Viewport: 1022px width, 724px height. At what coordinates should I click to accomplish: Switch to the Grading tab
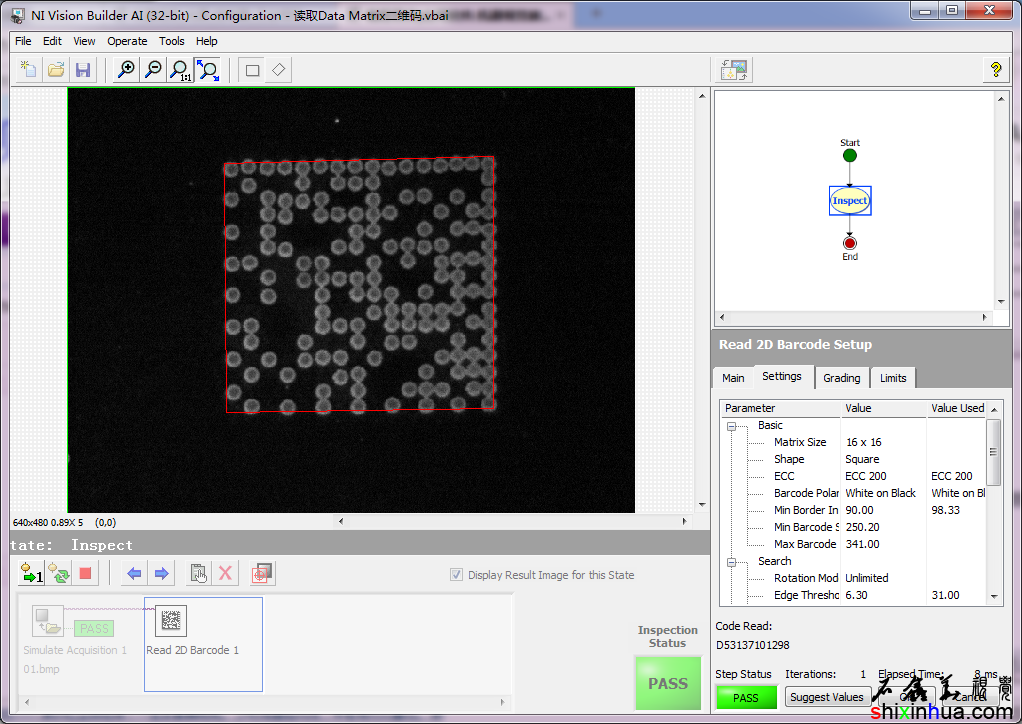coord(841,378)
